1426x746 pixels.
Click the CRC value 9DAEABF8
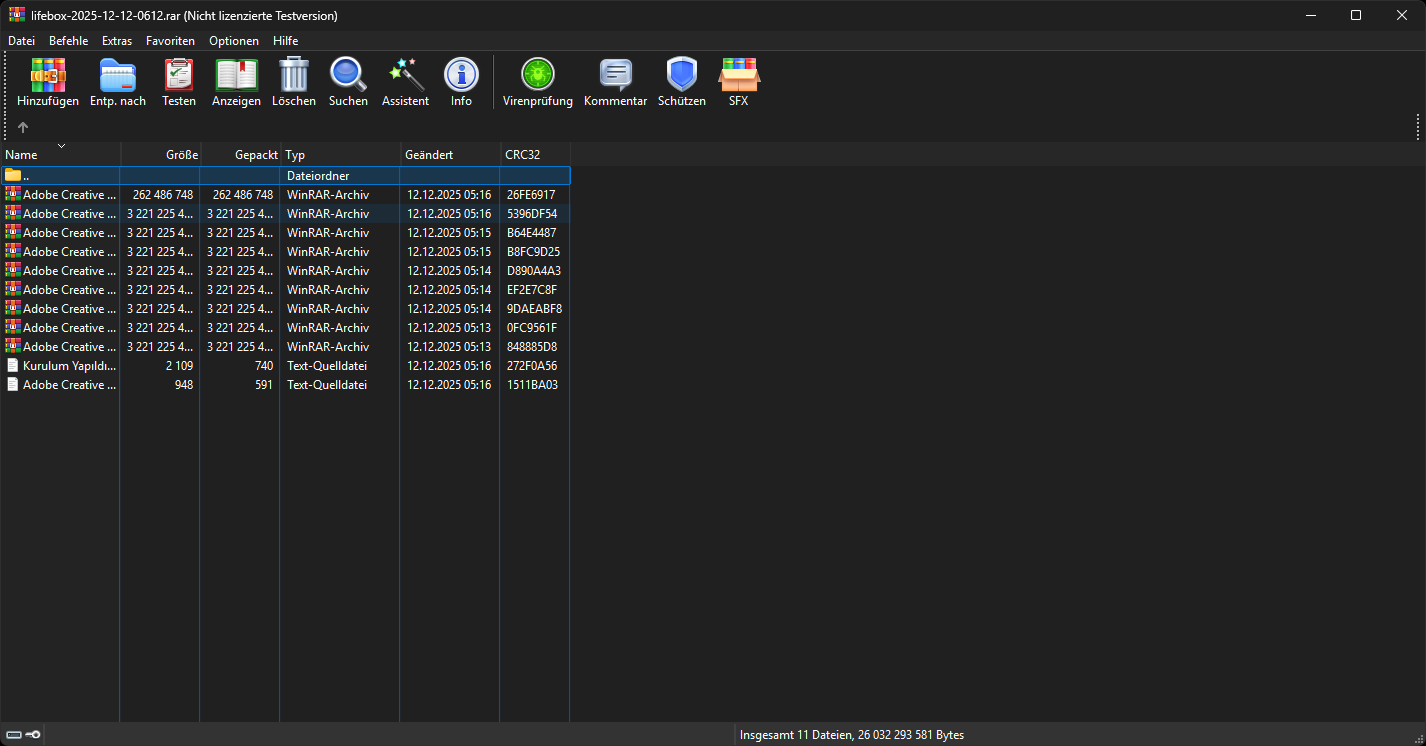(x=534, y=309)
